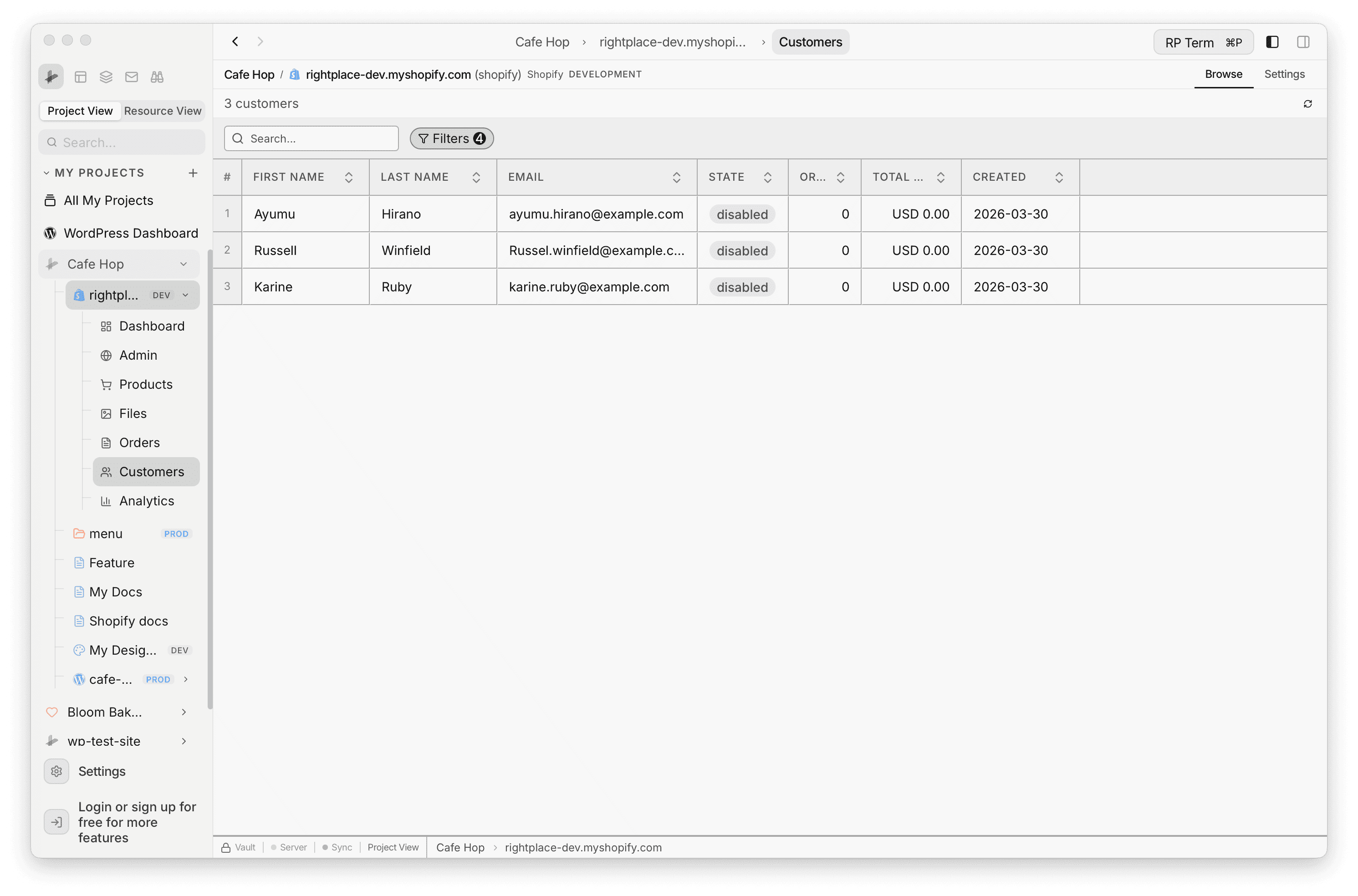This screenshot has width=1358, height=896.
Task: Select the binoculars search icon
Action: click(157, 76)
